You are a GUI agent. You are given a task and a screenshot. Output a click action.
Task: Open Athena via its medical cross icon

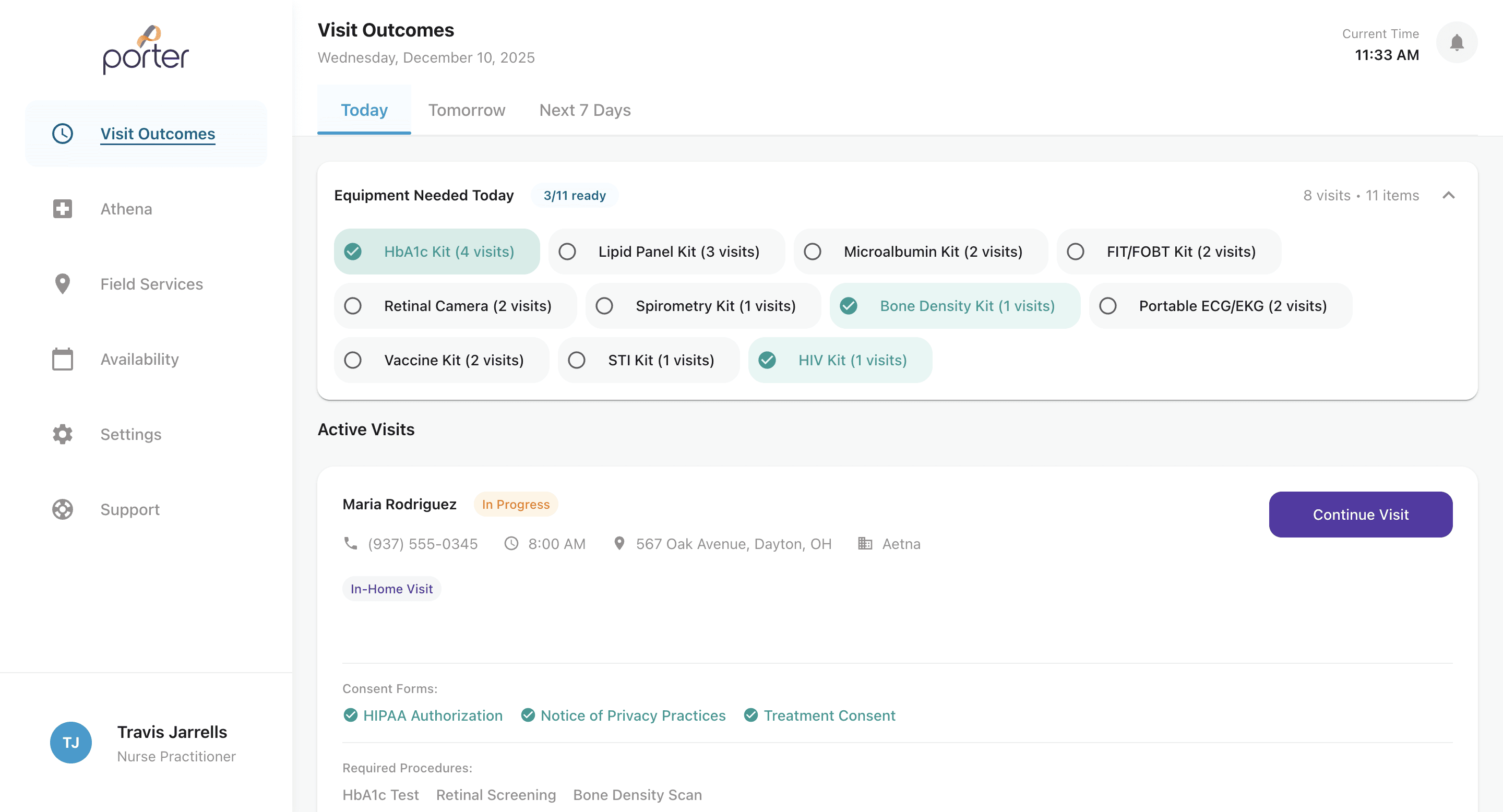coord(63,209)
